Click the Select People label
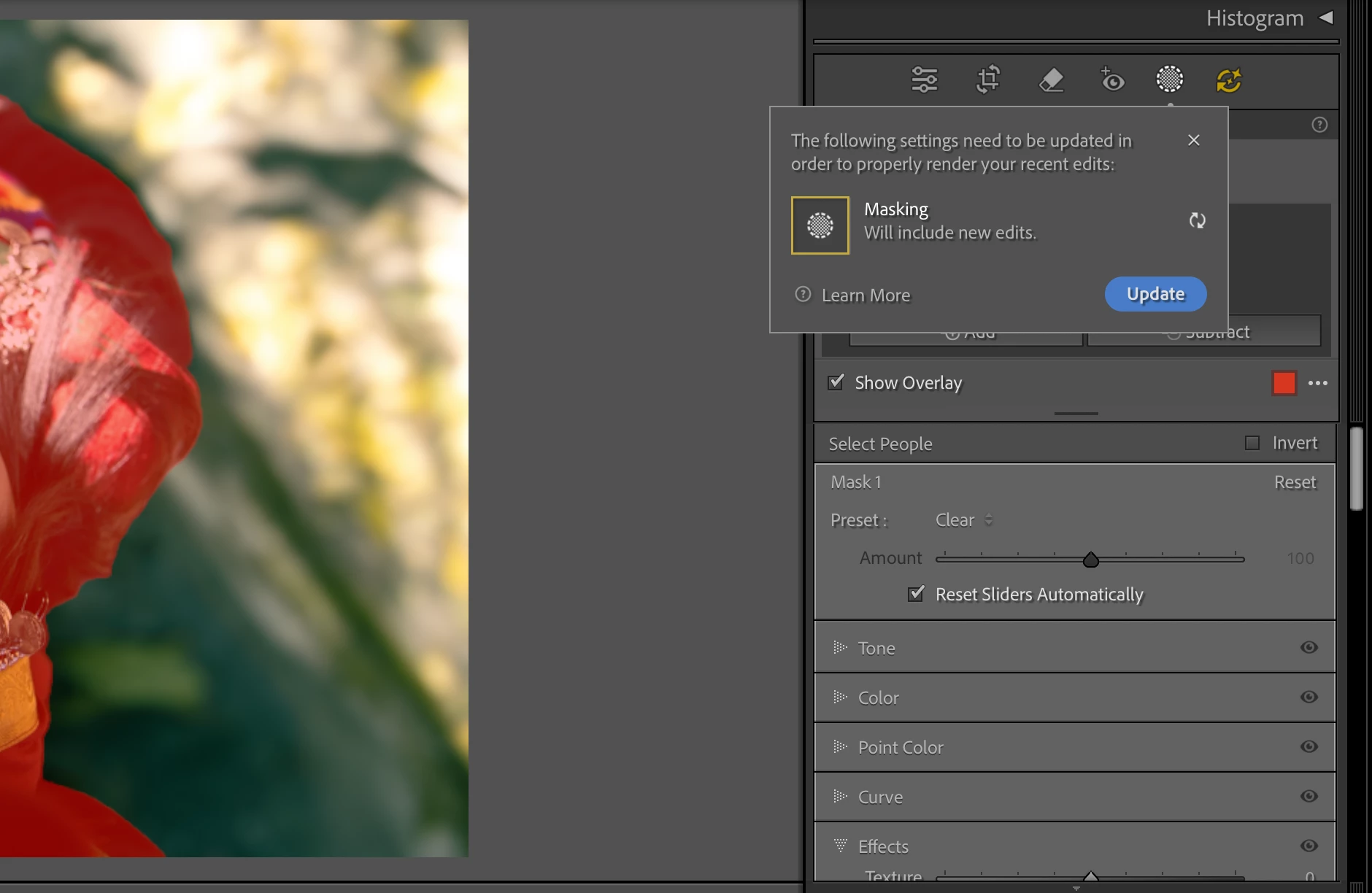Screen dimensions: 1372x893 (880, 444)
